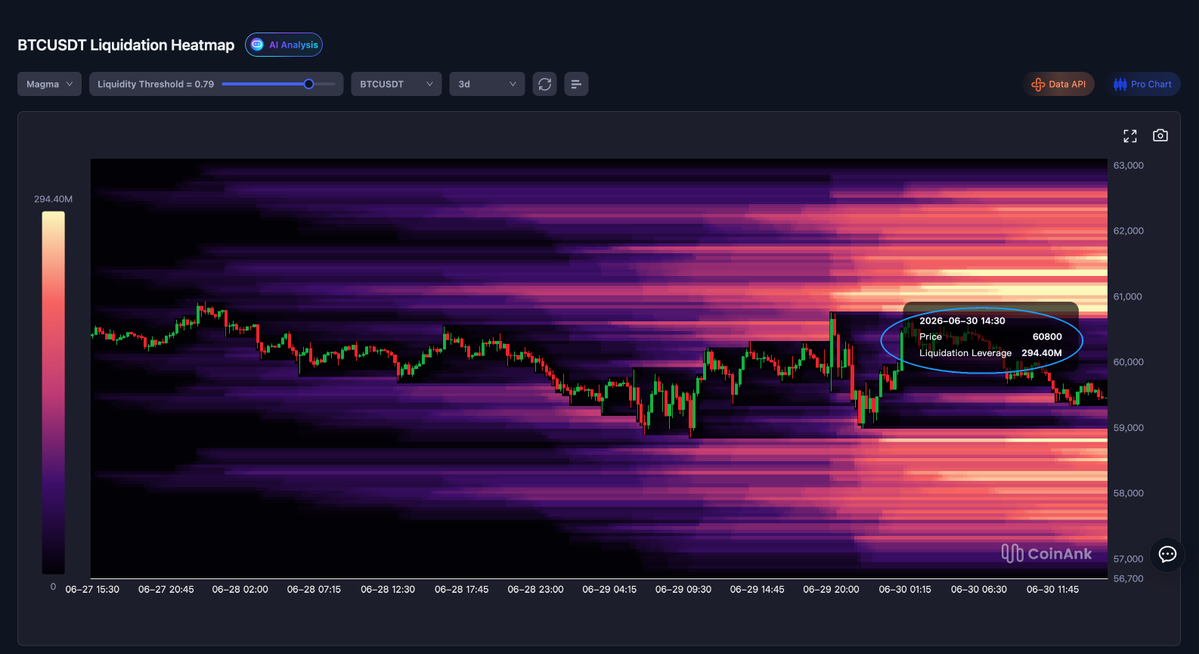This screenshot has width=1199, height=654.
Task: Click the Data API orange icon
Action: [1038, 84]
